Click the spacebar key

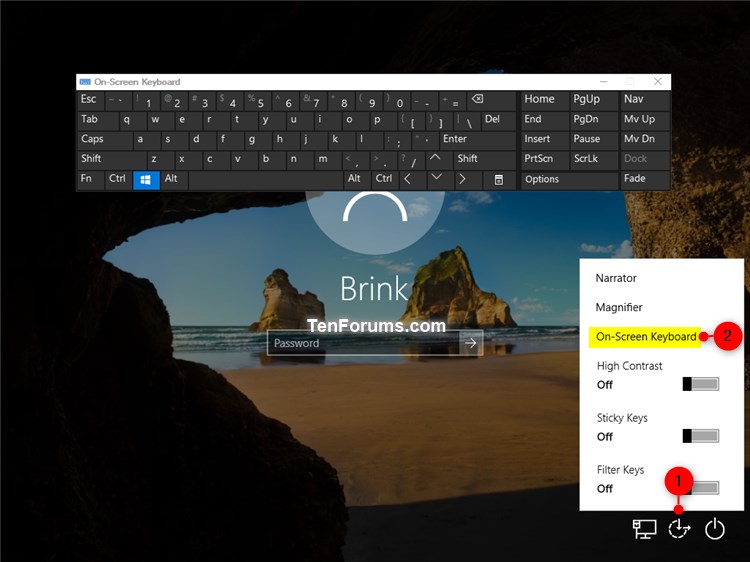[266, 180]
